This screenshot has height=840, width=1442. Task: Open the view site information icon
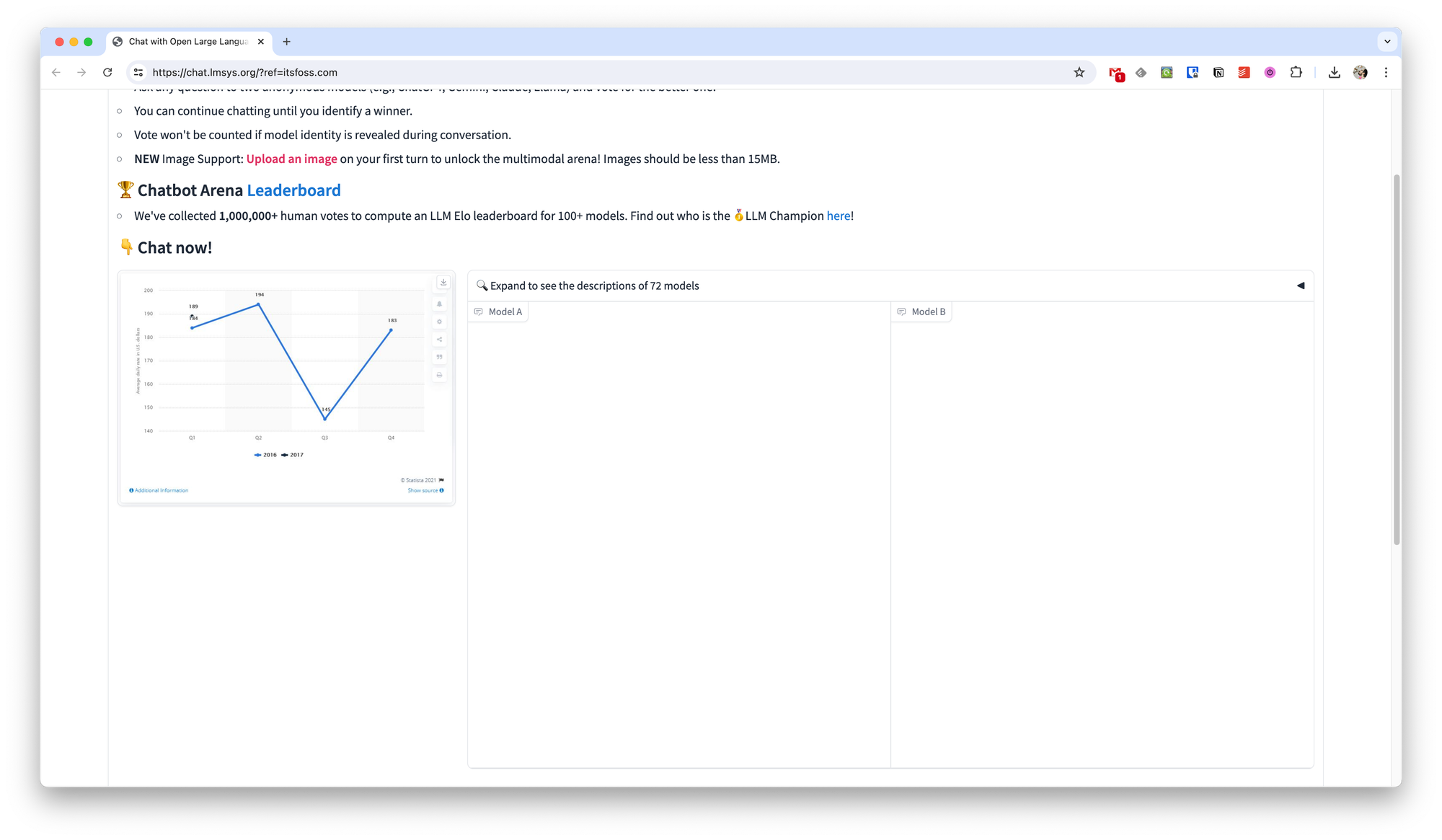138,73
